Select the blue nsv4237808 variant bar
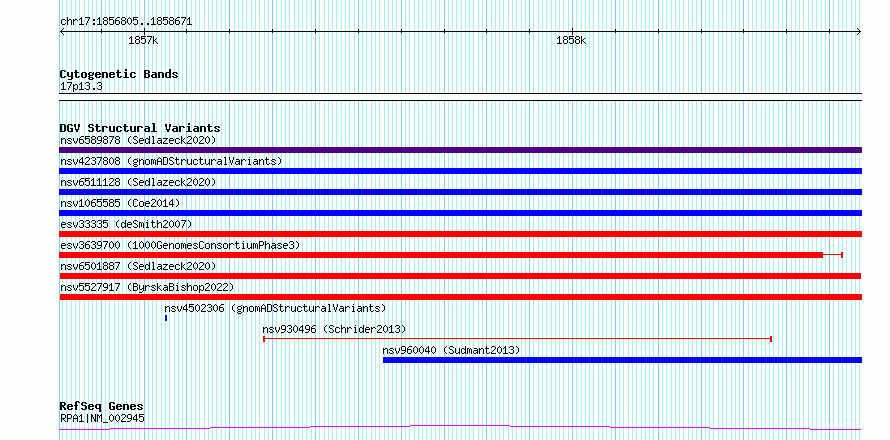This screenshot has width=890, height=440. click(460, 171)
